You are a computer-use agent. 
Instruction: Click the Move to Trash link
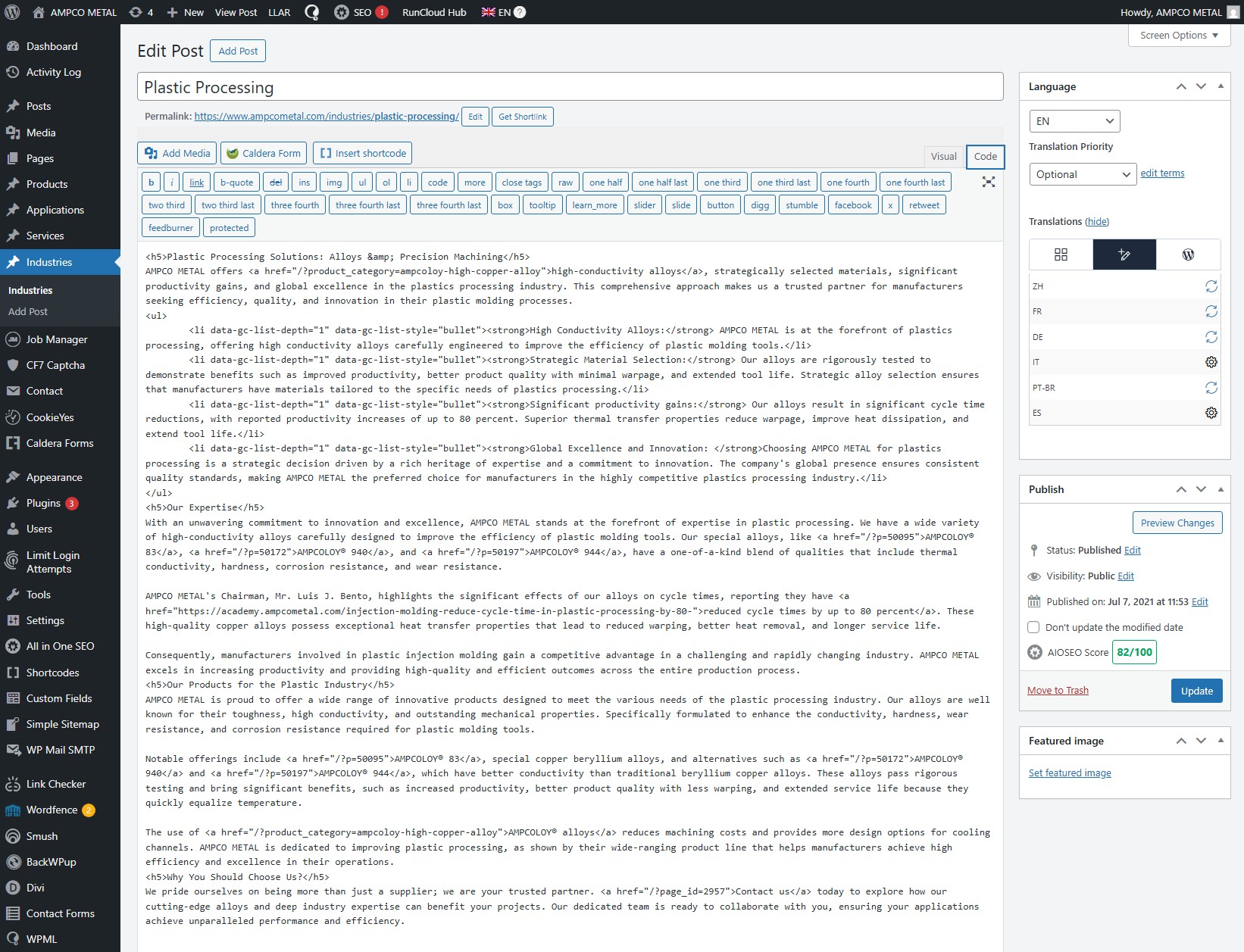point(1058,691)
